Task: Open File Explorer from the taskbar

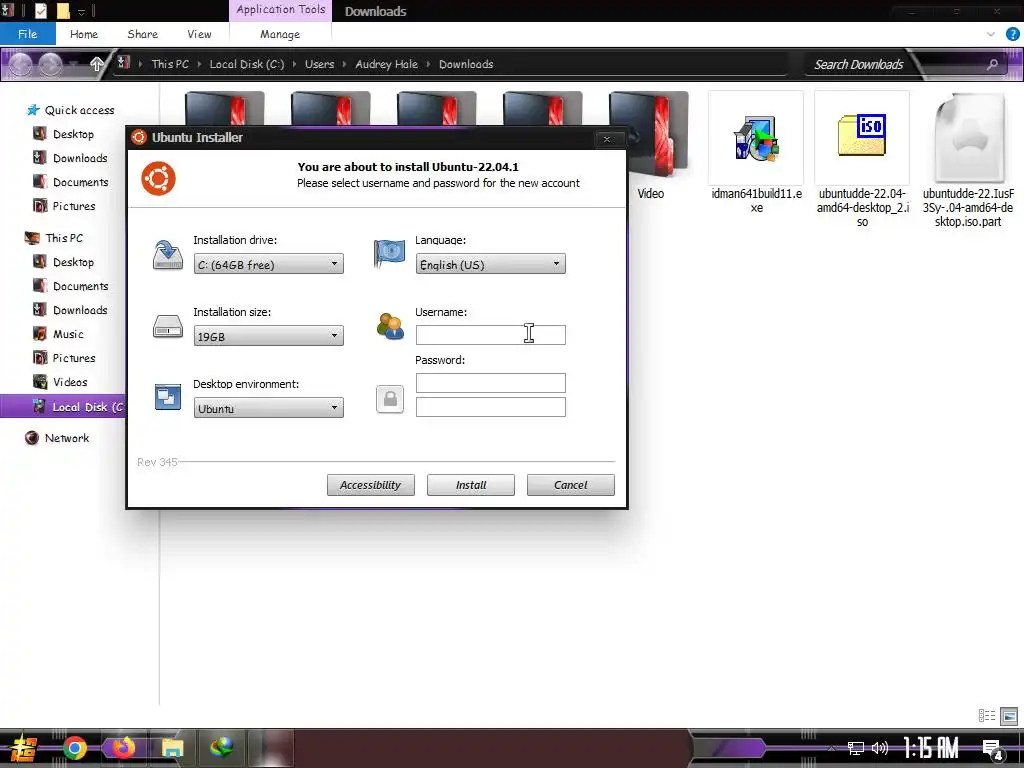Action: [x=172, y=748]
